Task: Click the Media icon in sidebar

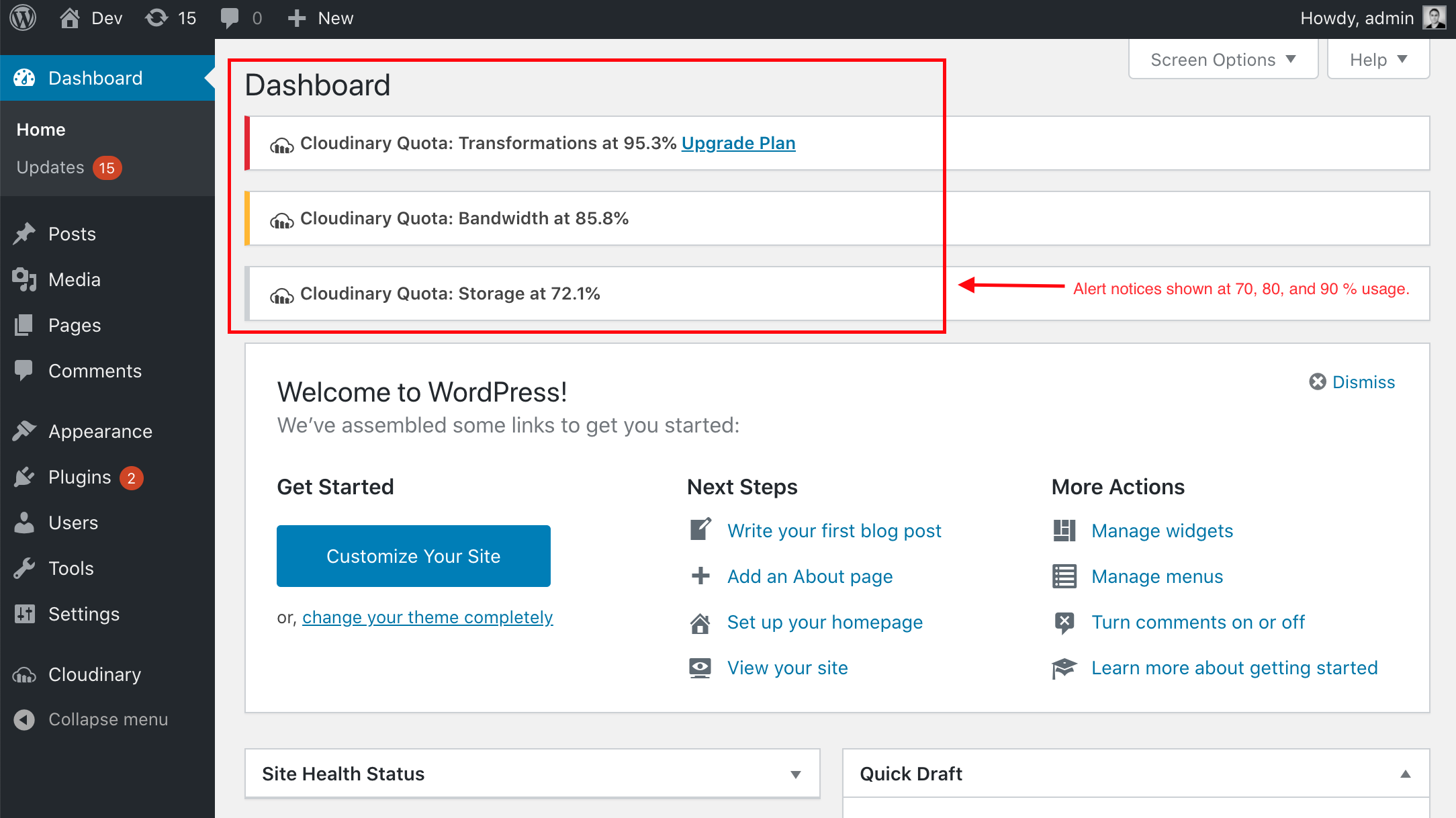Action: [x=24, y=279]
